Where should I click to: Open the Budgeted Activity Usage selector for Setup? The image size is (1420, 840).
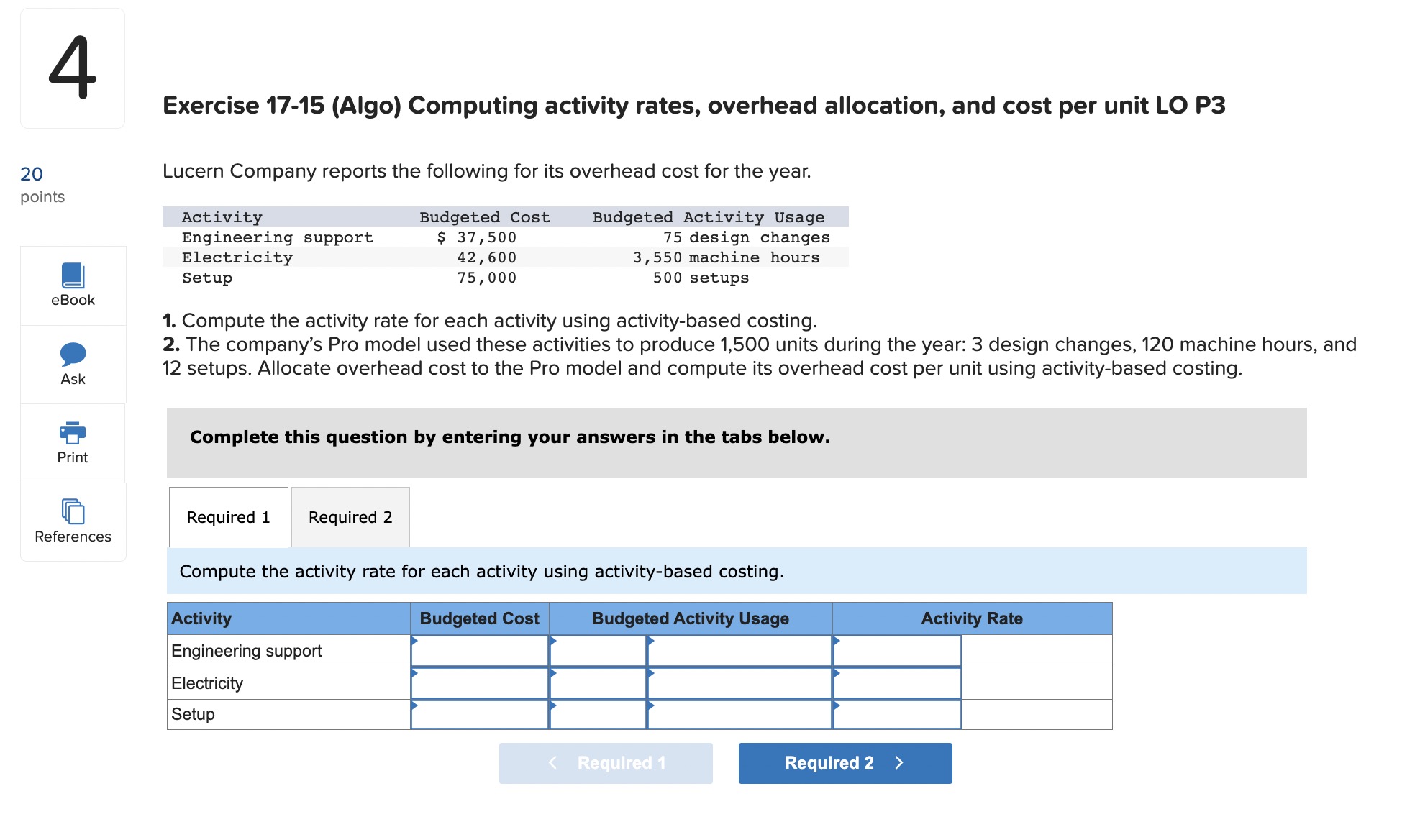pyautogui.click(x=650, y=706)
